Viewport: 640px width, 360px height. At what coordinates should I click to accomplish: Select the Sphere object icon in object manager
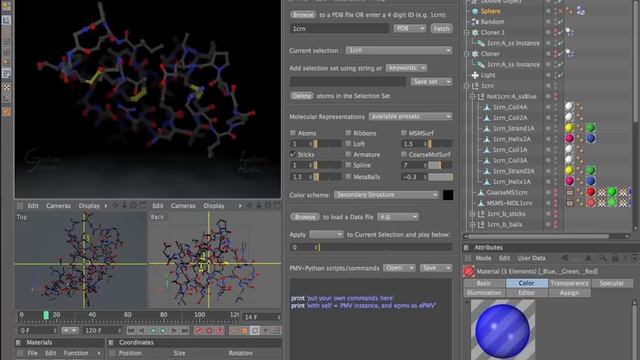(x=475, y=11)
